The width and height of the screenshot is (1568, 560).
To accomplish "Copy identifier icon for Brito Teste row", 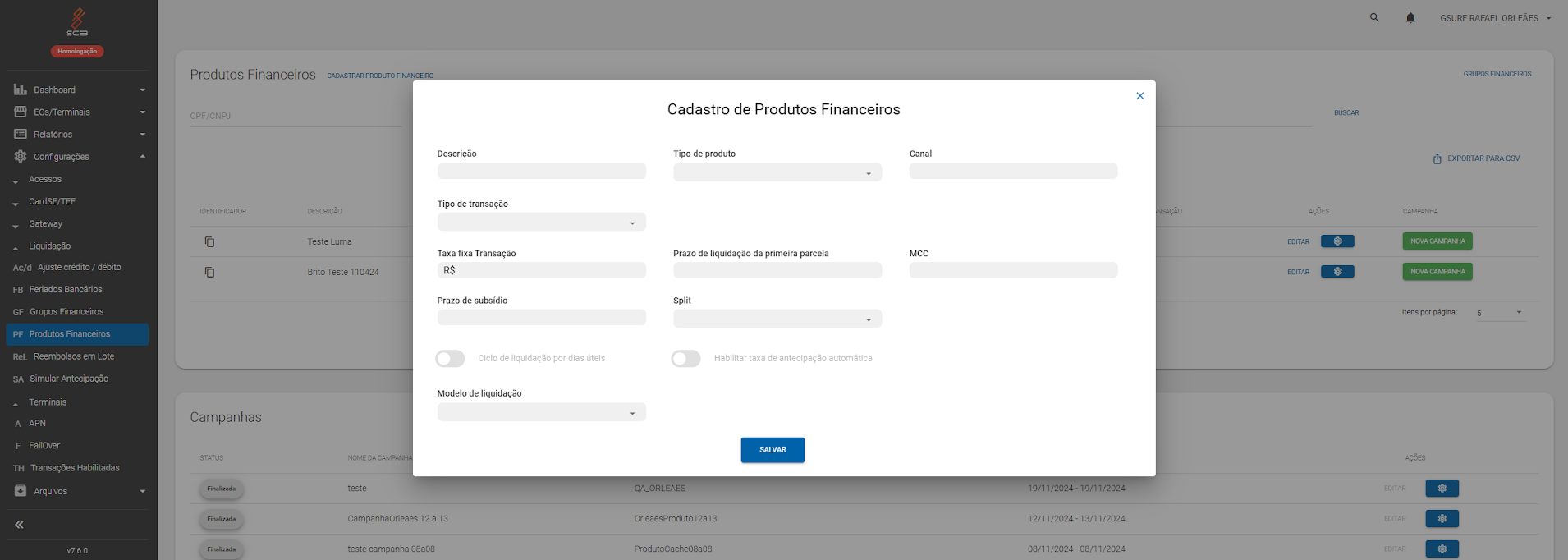I will coord(209,272).
